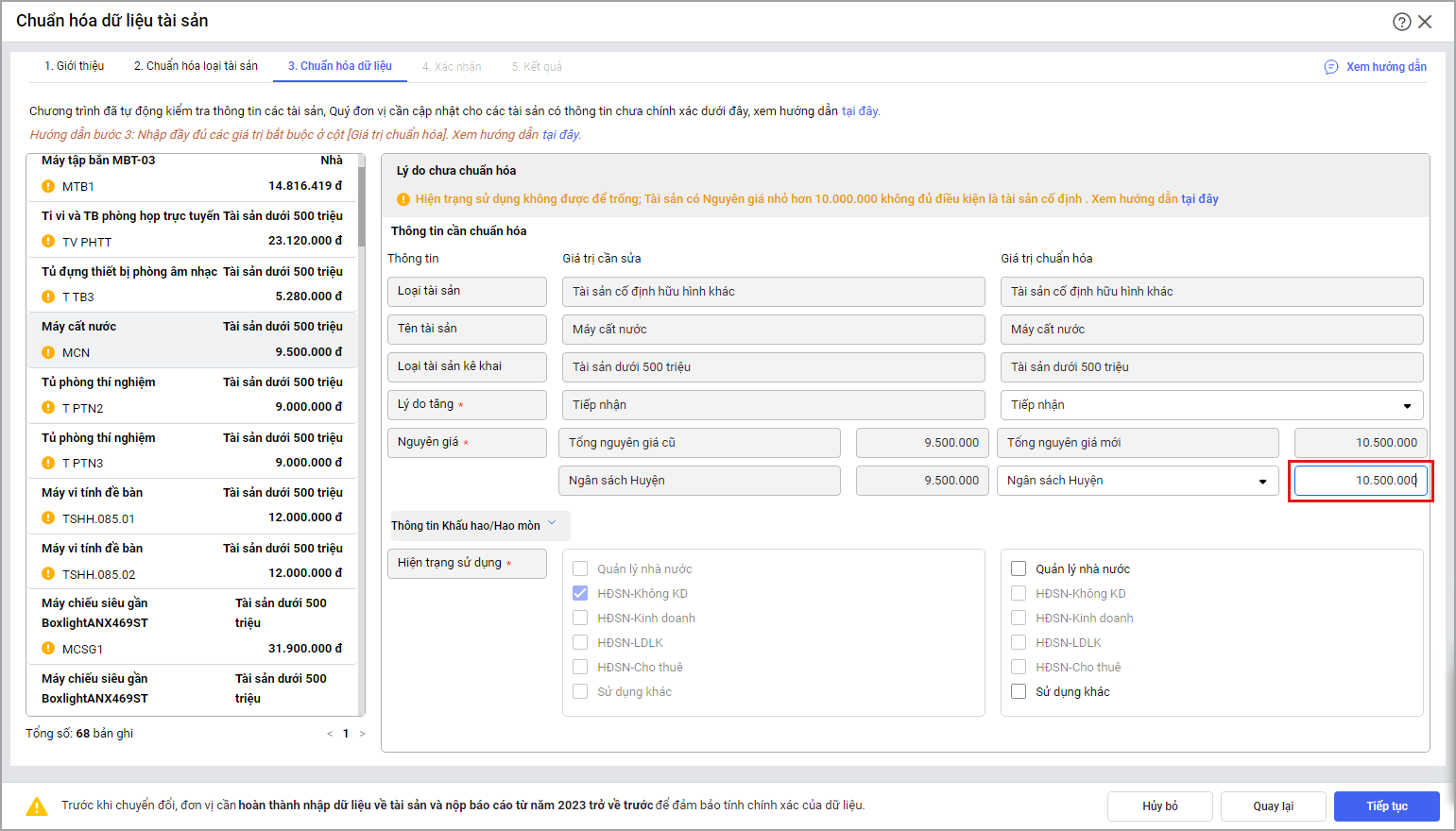Click the Hủy bỏ button

pyautogui.click(x=1159, y=806)
